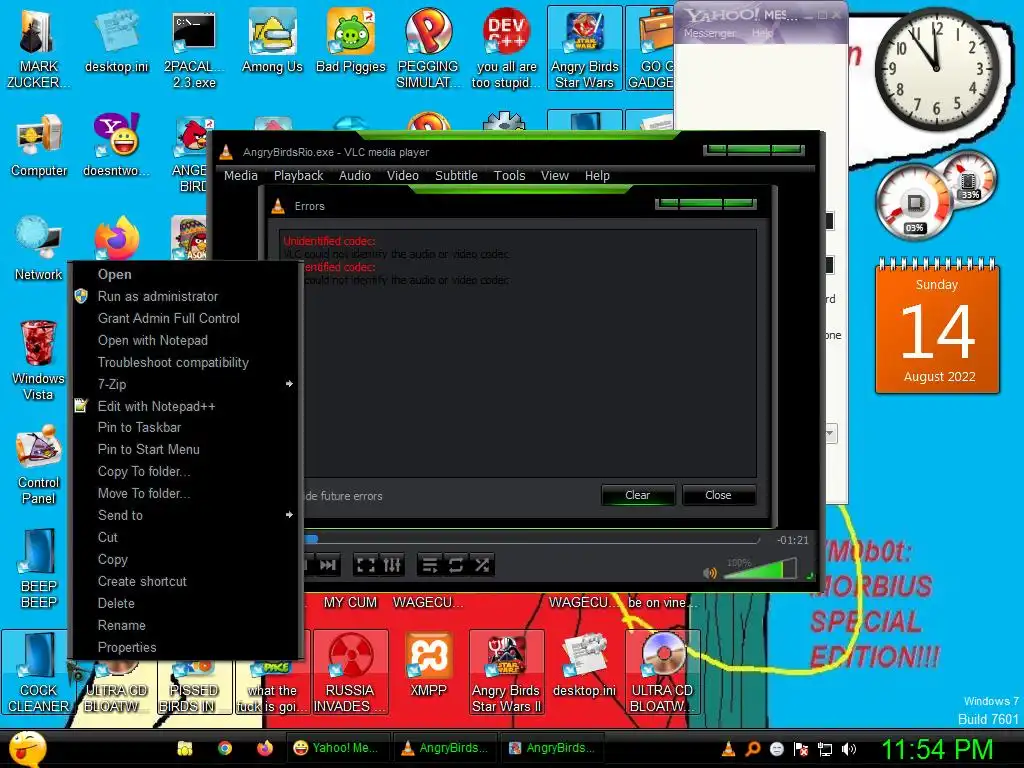
Task: Toggle VLC fullscreen mode button
Action: point(366,565)
